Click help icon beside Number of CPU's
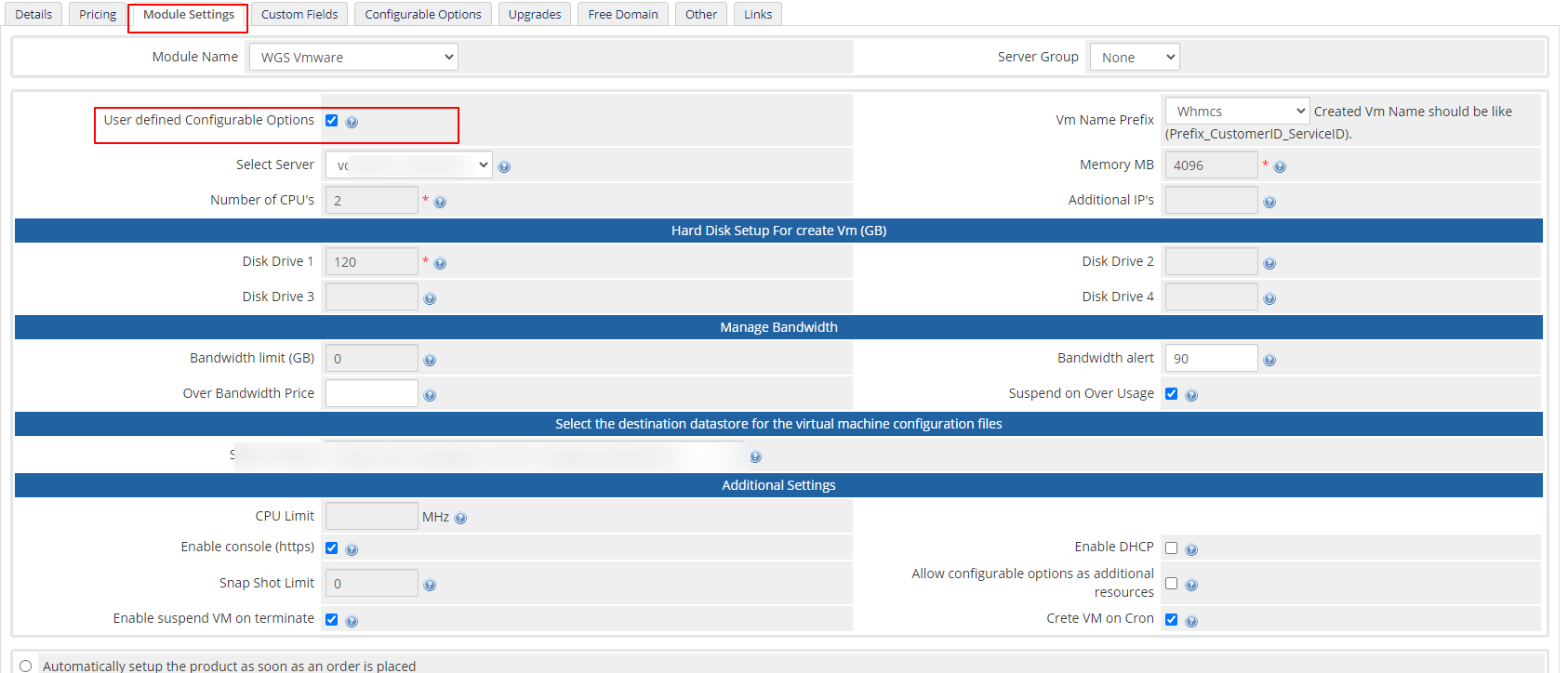The image size is (1568, 673). coord(440,202)
